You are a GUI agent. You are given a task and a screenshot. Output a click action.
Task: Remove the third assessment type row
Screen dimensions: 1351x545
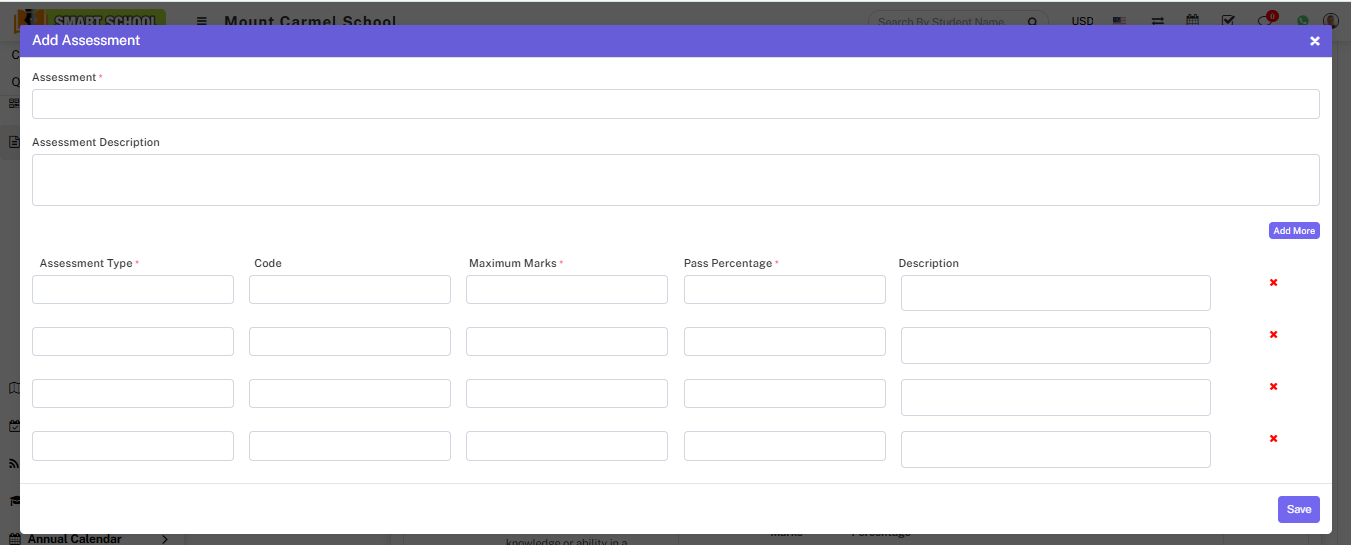[x=1273, y=387]
